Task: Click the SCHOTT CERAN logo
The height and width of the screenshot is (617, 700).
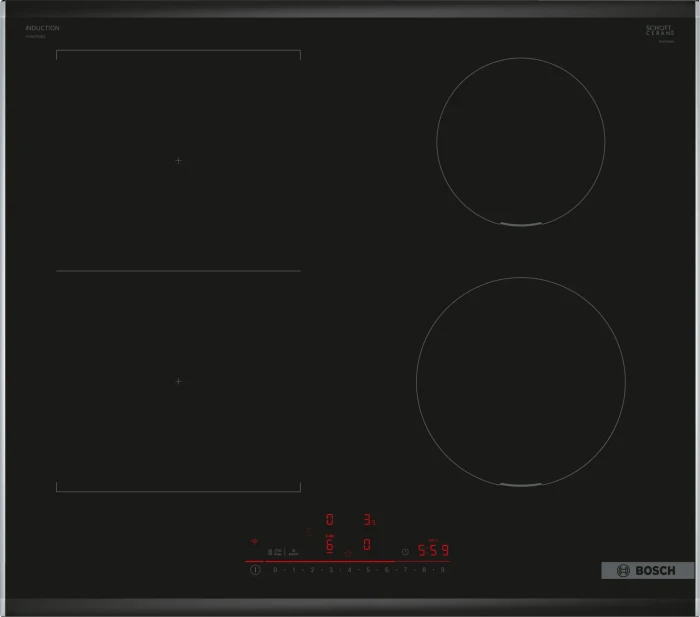Action: point(660,30)
